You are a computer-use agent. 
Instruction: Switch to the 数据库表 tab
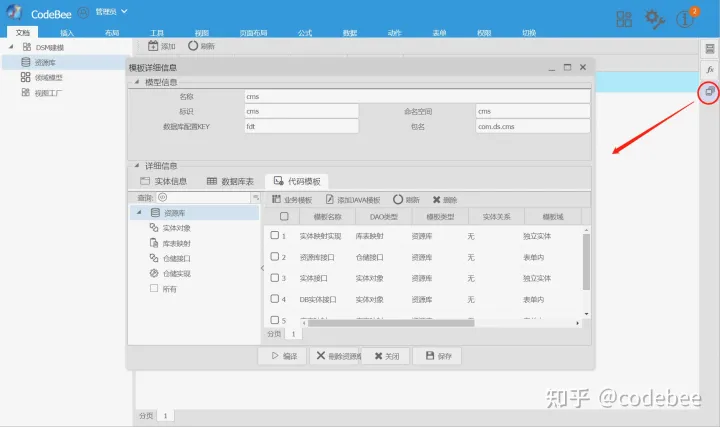pos(231,181)
